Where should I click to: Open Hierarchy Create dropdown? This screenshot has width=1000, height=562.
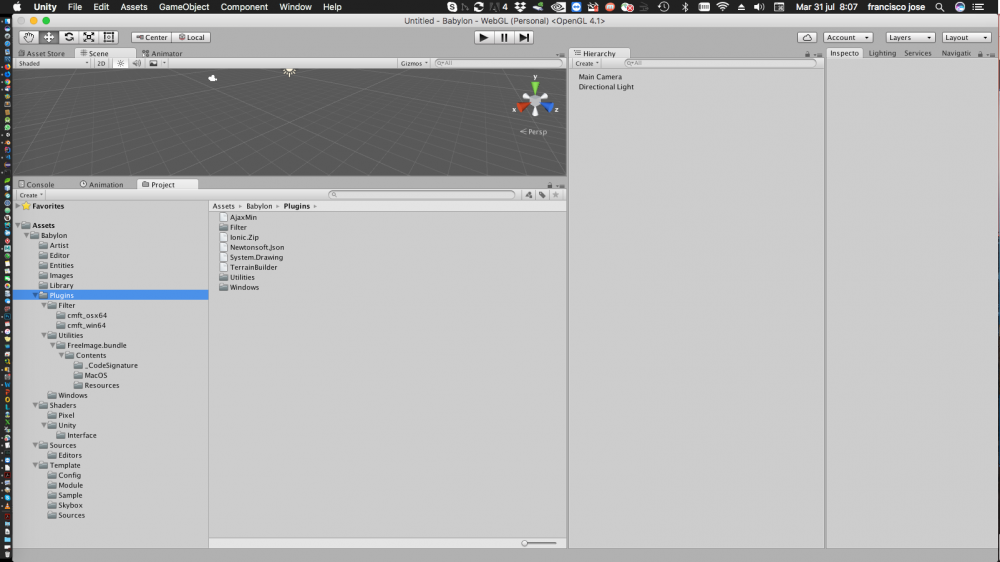[587, 63]
